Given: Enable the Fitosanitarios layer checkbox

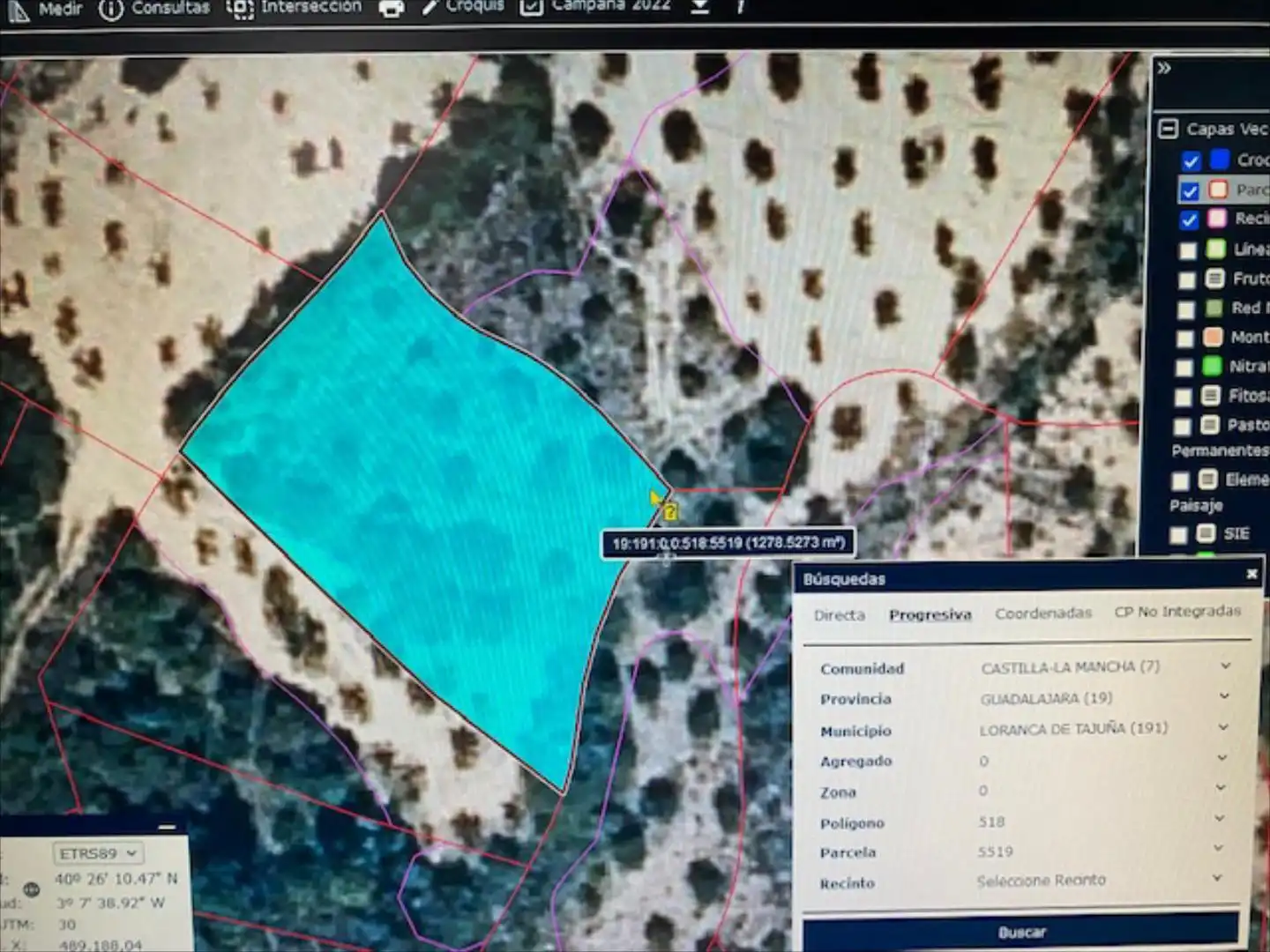Looking at the screenshot, I should 1184,398.
